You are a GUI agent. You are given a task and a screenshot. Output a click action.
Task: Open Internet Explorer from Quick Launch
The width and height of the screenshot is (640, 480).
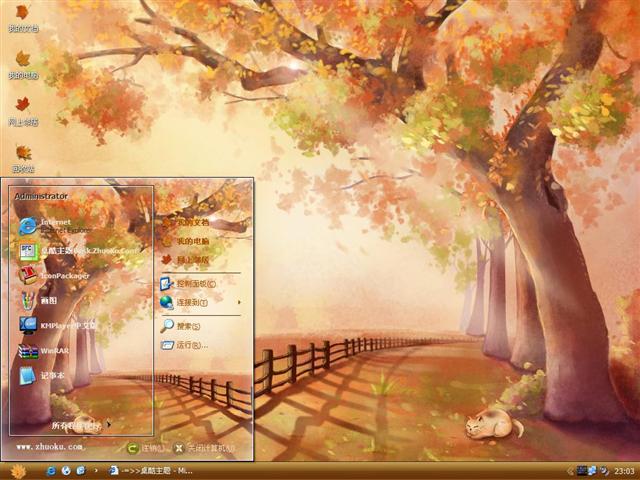[x=51, y=471]
